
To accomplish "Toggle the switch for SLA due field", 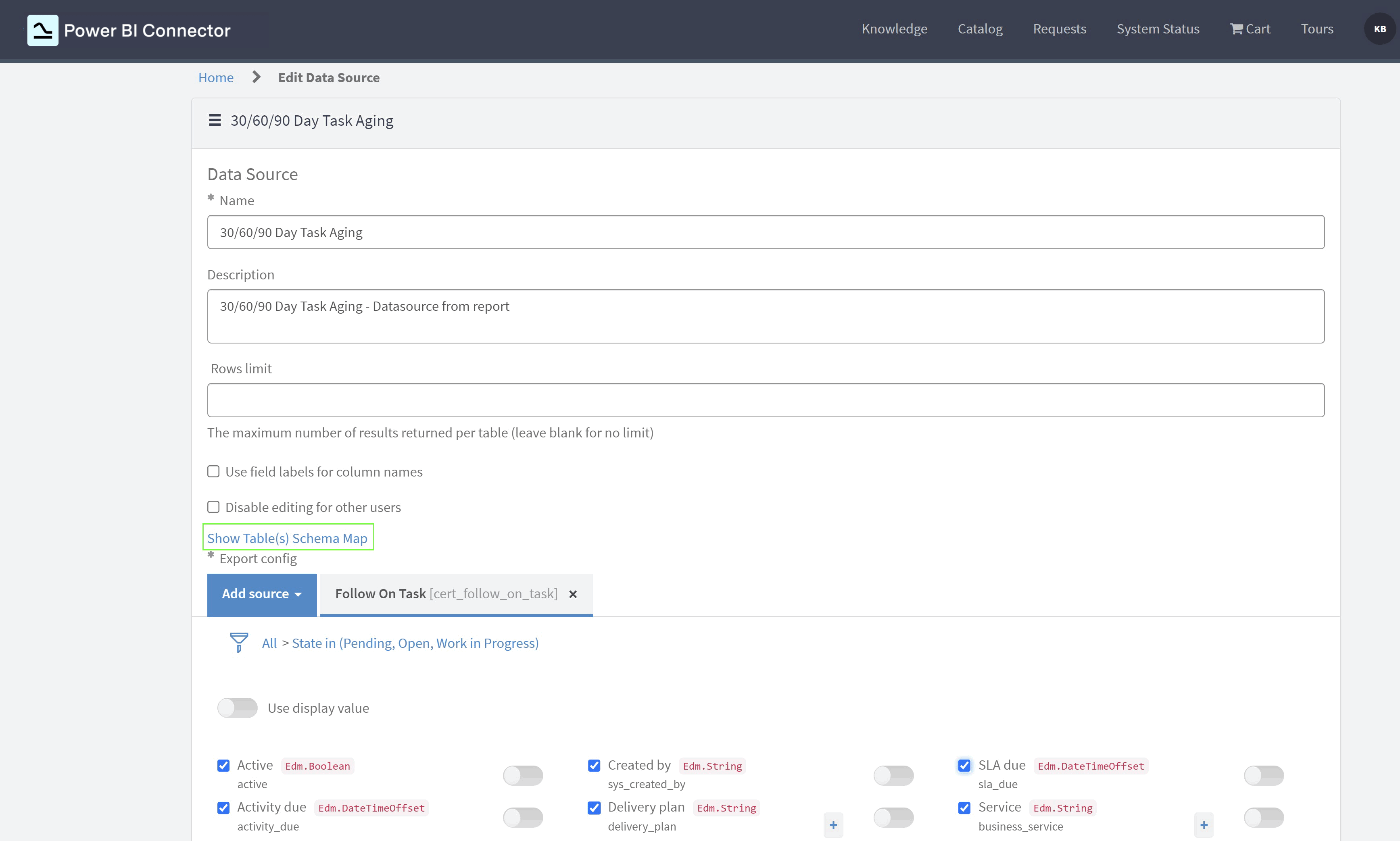I will (x=1263, y=775).
